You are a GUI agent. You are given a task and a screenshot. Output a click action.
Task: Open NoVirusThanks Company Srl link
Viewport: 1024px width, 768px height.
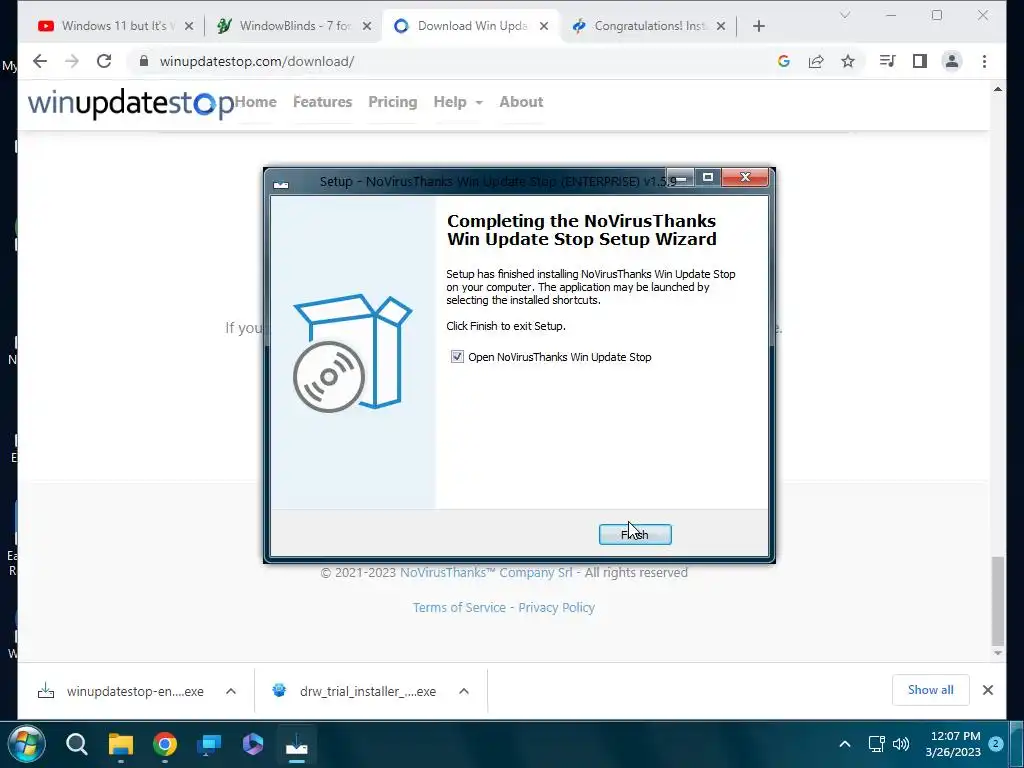[486, 573]
